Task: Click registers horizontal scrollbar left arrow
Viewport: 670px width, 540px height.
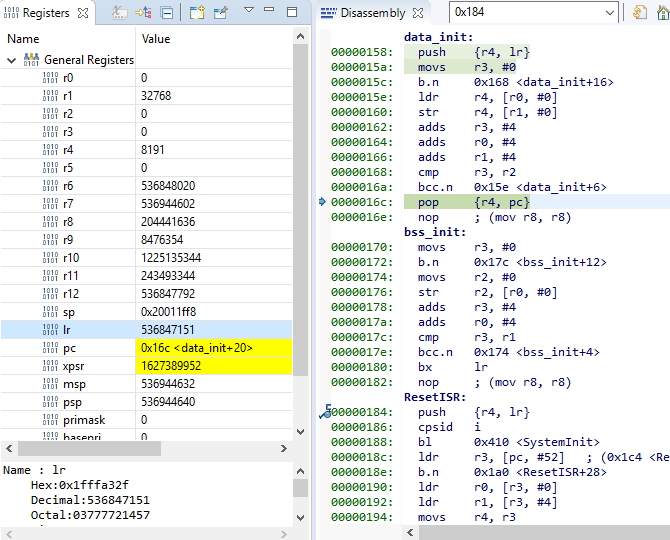Action: [9, 449]
